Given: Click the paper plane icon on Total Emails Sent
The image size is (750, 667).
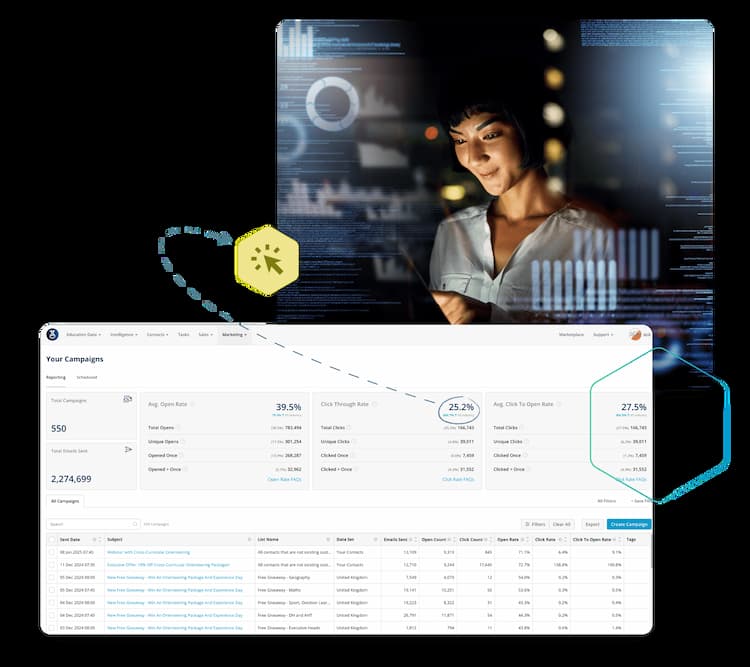Looking at the screenshot, I should [128, 450].
